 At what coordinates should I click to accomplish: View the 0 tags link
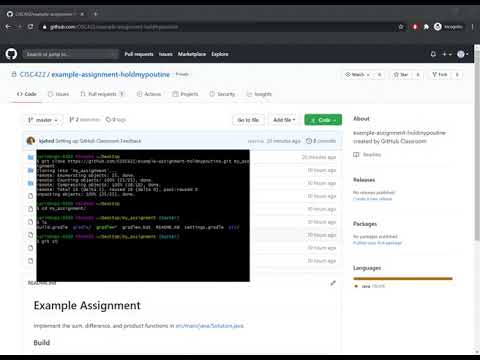tap(116, 119)
